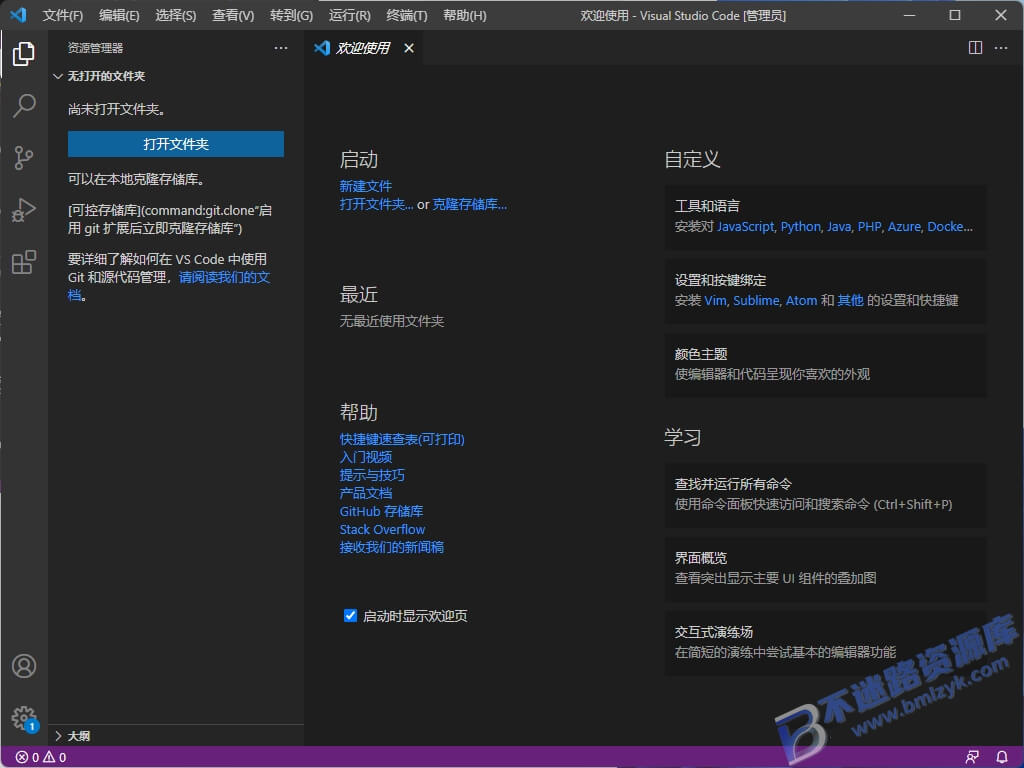Click the 其他 keymaps link

[x=850, y=300]
